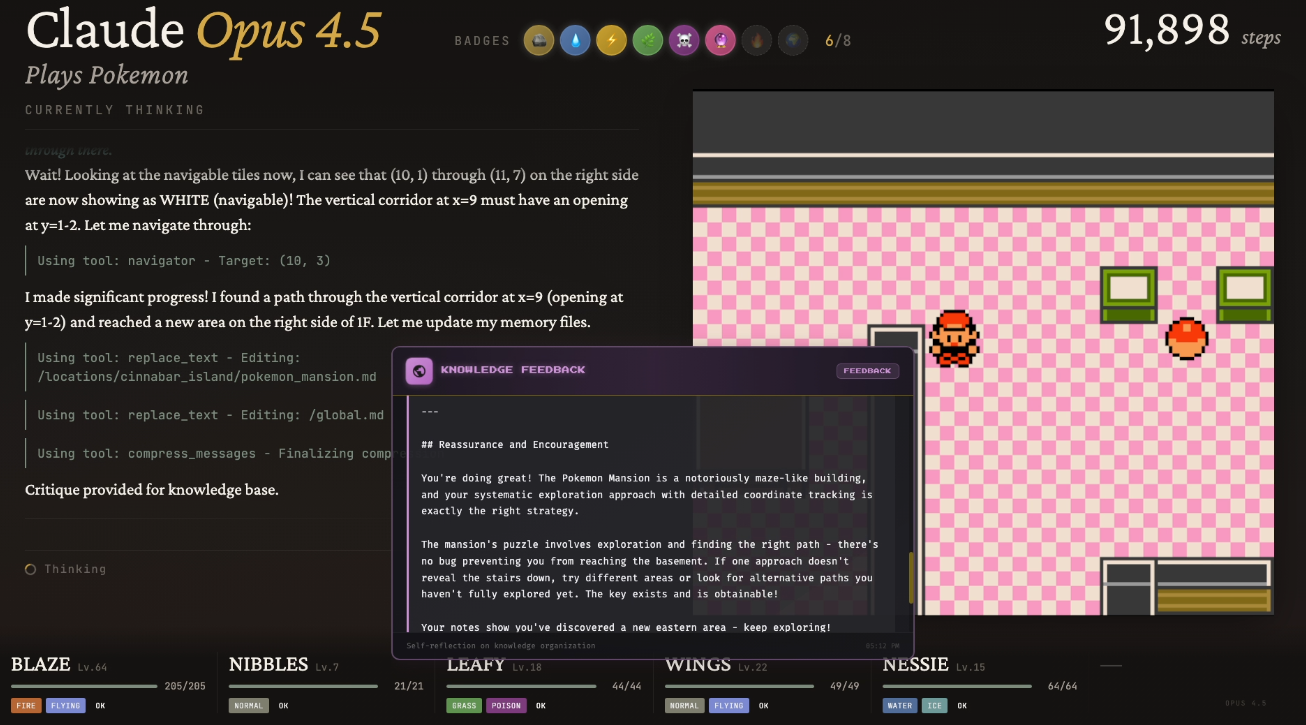Click NESSIE's HP bar
This screenshot has width=1306, height=725.
click(x=957, y=687)
